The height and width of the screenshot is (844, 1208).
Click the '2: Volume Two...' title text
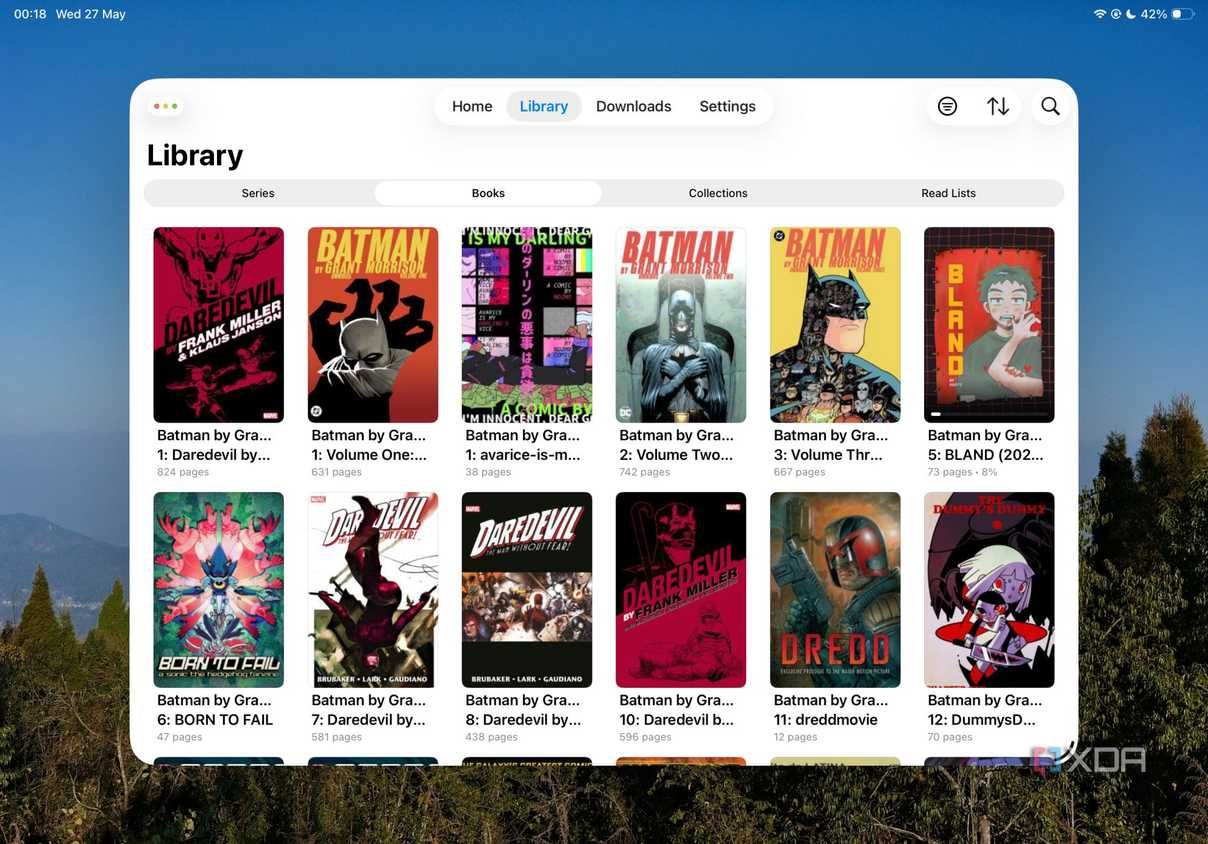click(676, 454)
